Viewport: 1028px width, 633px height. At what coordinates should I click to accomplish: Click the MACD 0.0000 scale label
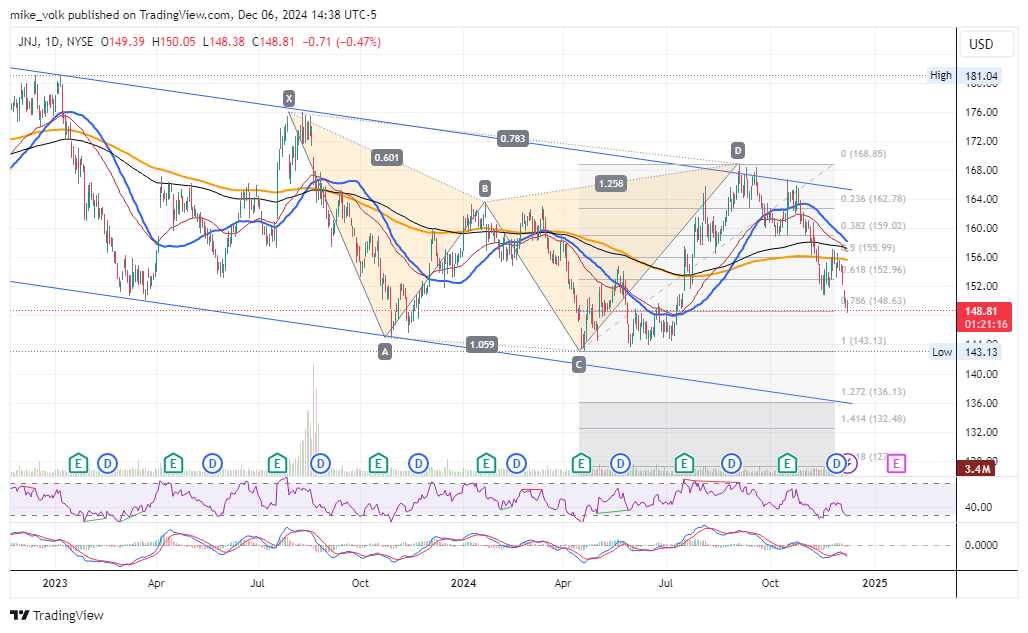[981, 545]
